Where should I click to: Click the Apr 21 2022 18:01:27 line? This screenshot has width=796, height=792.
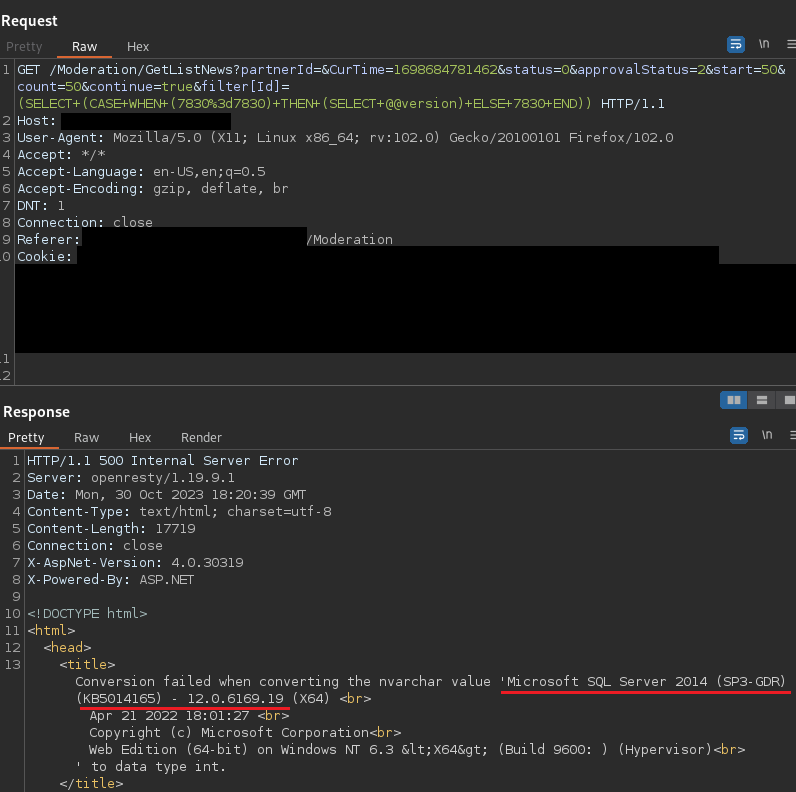click(x=189, y=715)
